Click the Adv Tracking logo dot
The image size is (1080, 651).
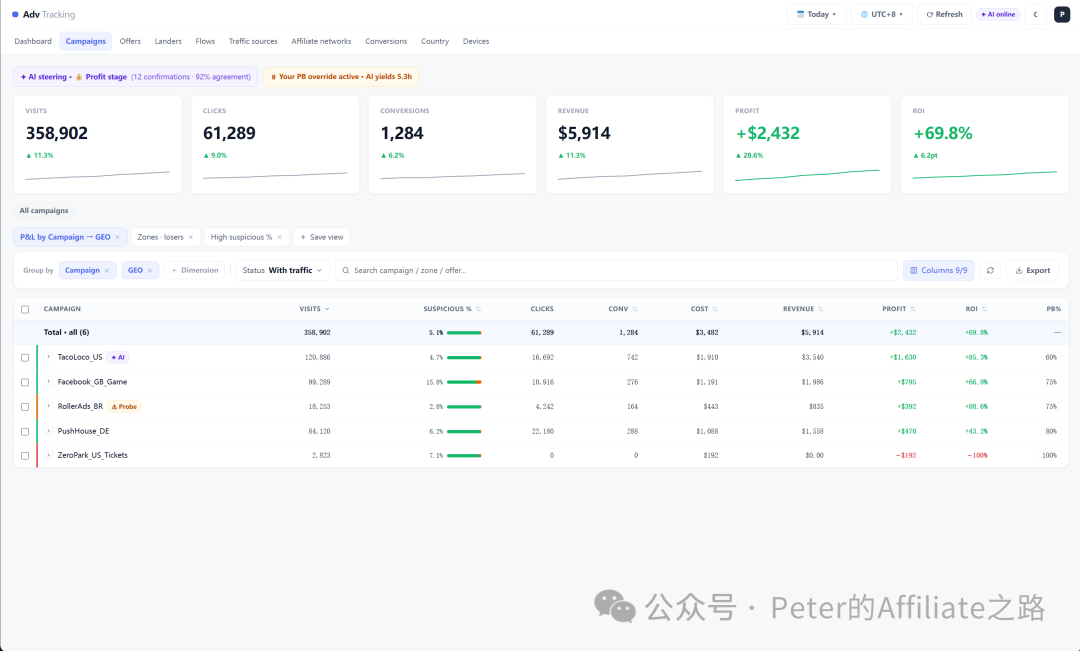pyautogui.click(x=15, y=14)
